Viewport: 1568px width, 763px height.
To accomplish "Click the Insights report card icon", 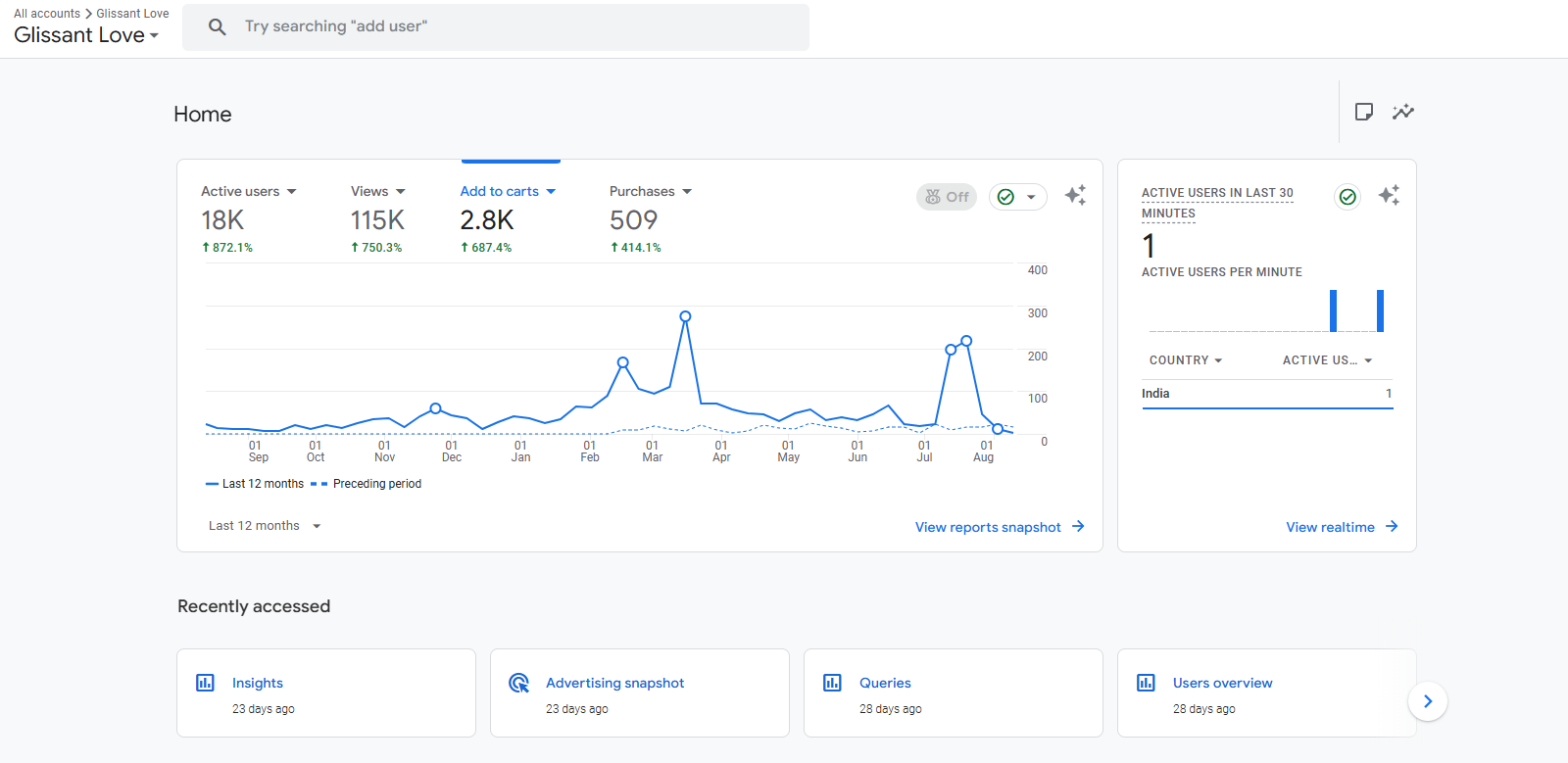I will click(205, 683).
